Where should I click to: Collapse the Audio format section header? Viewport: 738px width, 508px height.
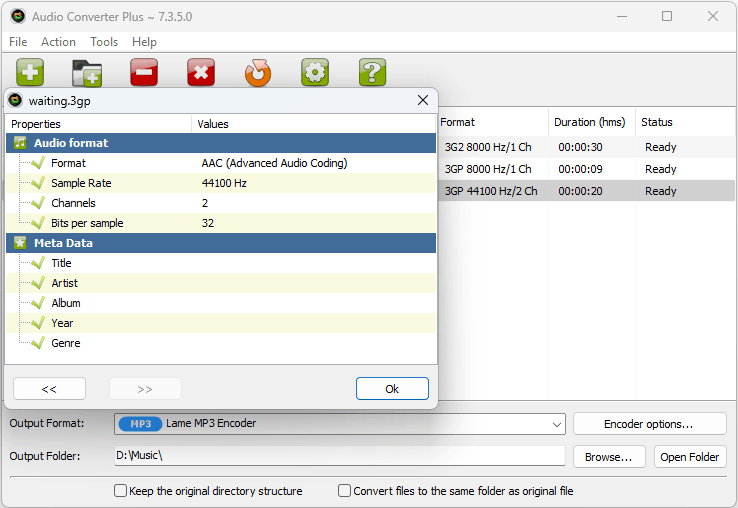tap(221, 143)
